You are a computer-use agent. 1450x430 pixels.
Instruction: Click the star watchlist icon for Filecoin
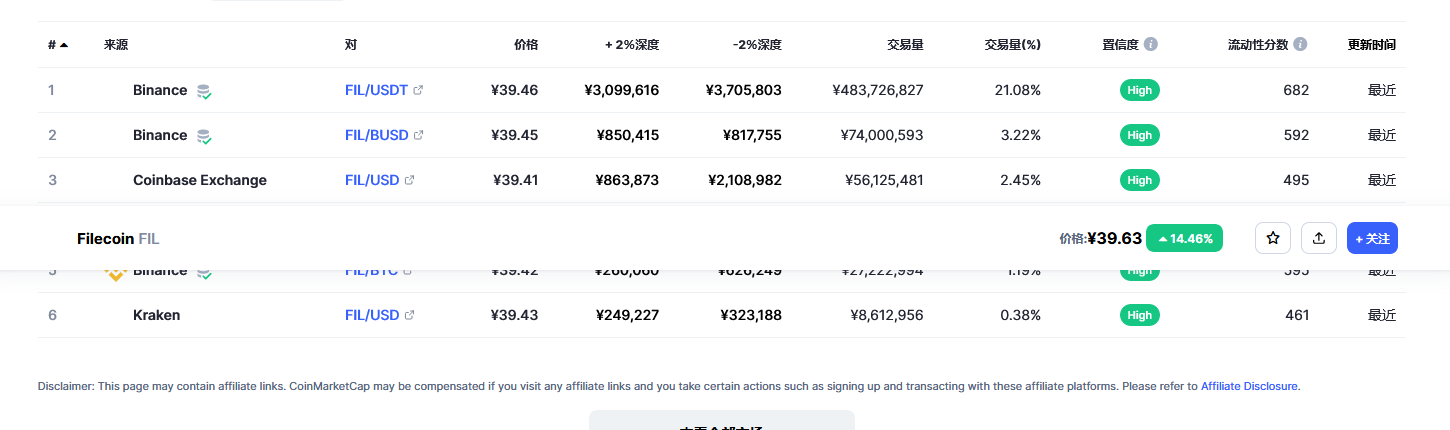click(1273, 238)
